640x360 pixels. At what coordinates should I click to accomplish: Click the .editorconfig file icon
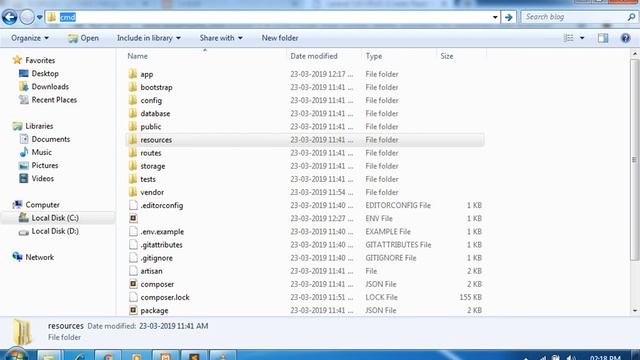click(x=133, y=205)
